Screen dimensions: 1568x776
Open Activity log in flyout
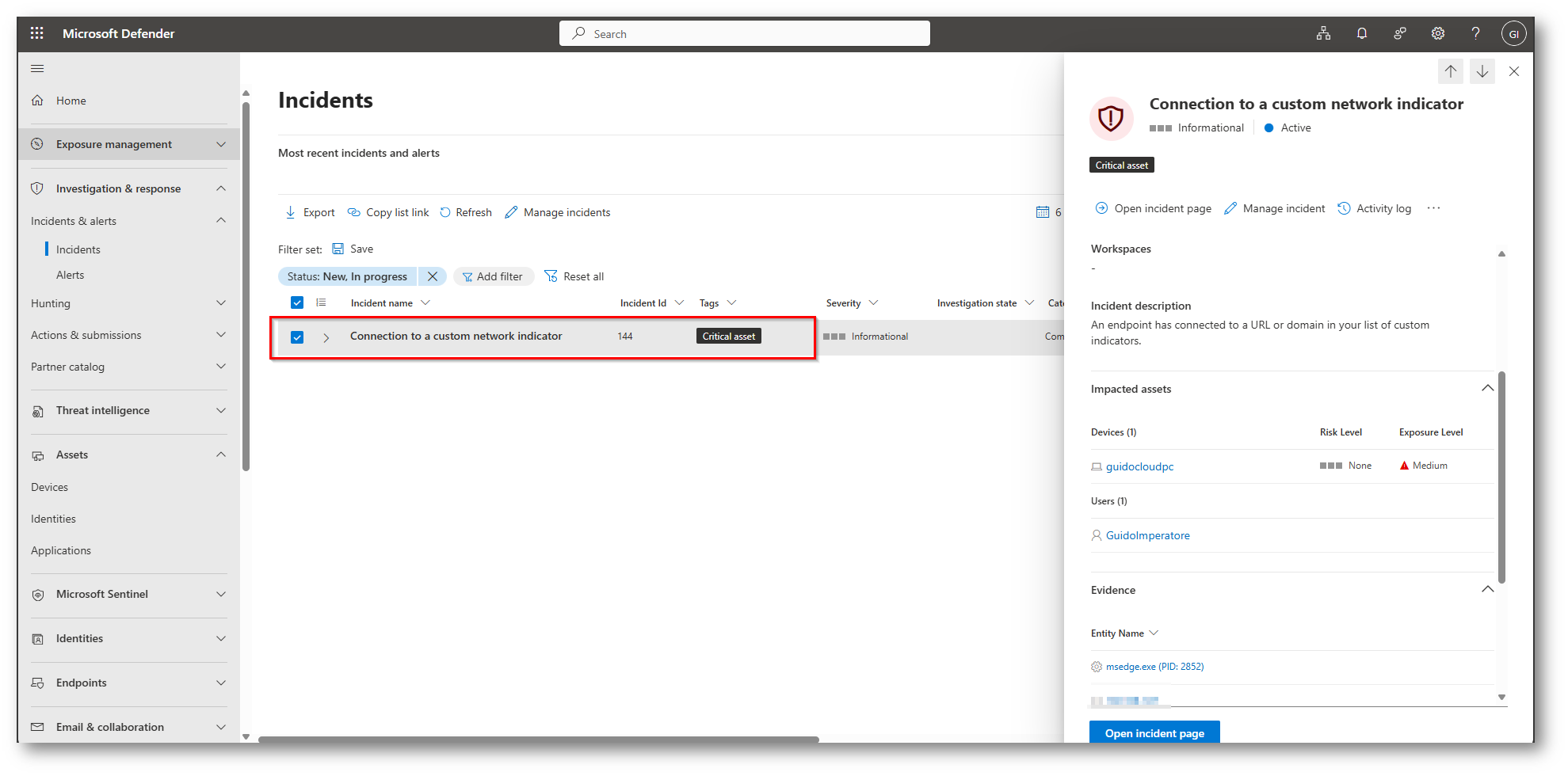pyautogui.click(x=1375, y=208)
